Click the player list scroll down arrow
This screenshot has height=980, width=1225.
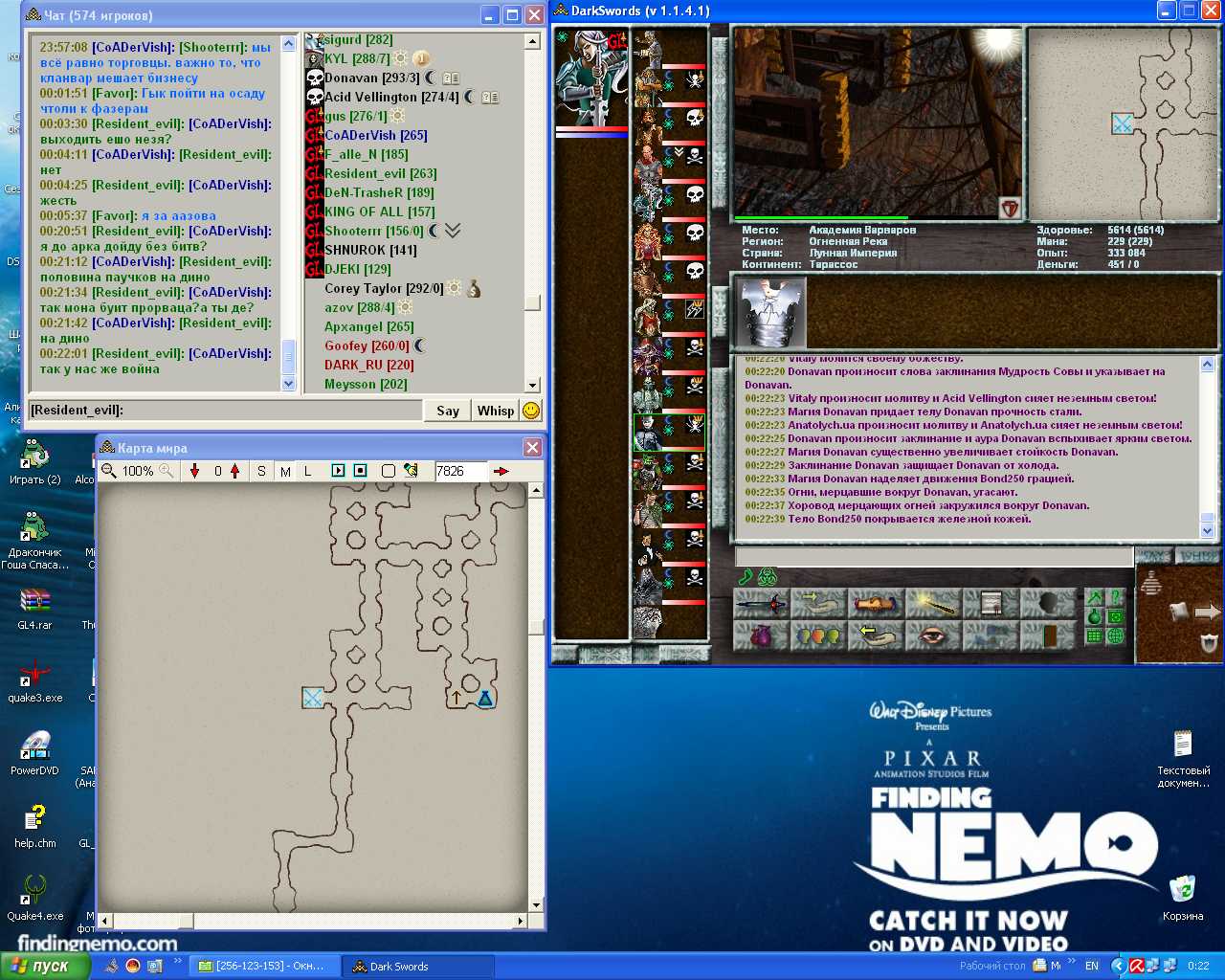coord(533,385)
